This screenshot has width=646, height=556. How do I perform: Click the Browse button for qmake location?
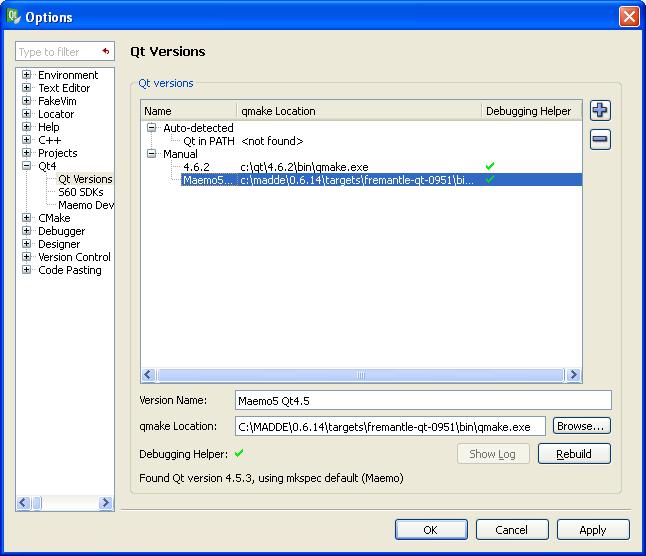[x=580, y=426]
